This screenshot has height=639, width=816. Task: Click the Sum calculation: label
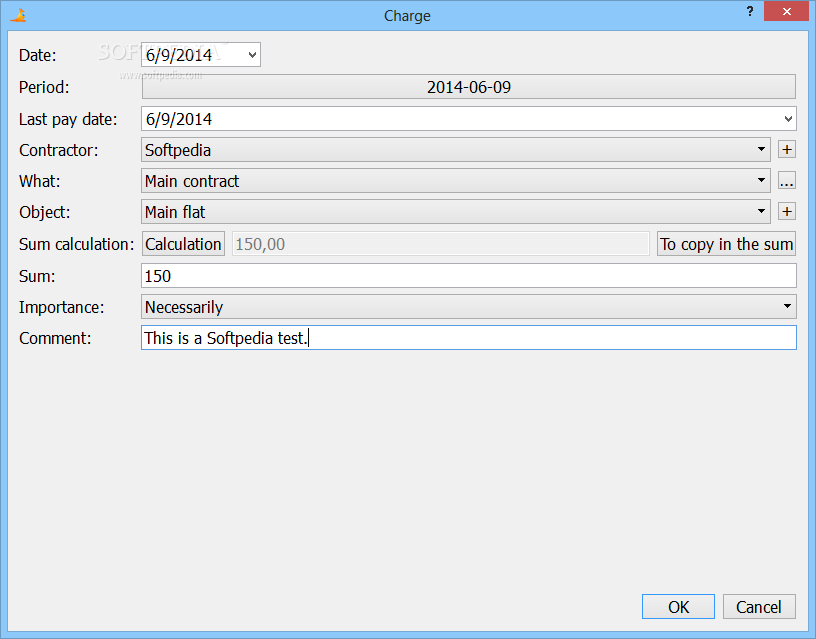(76, 244)
